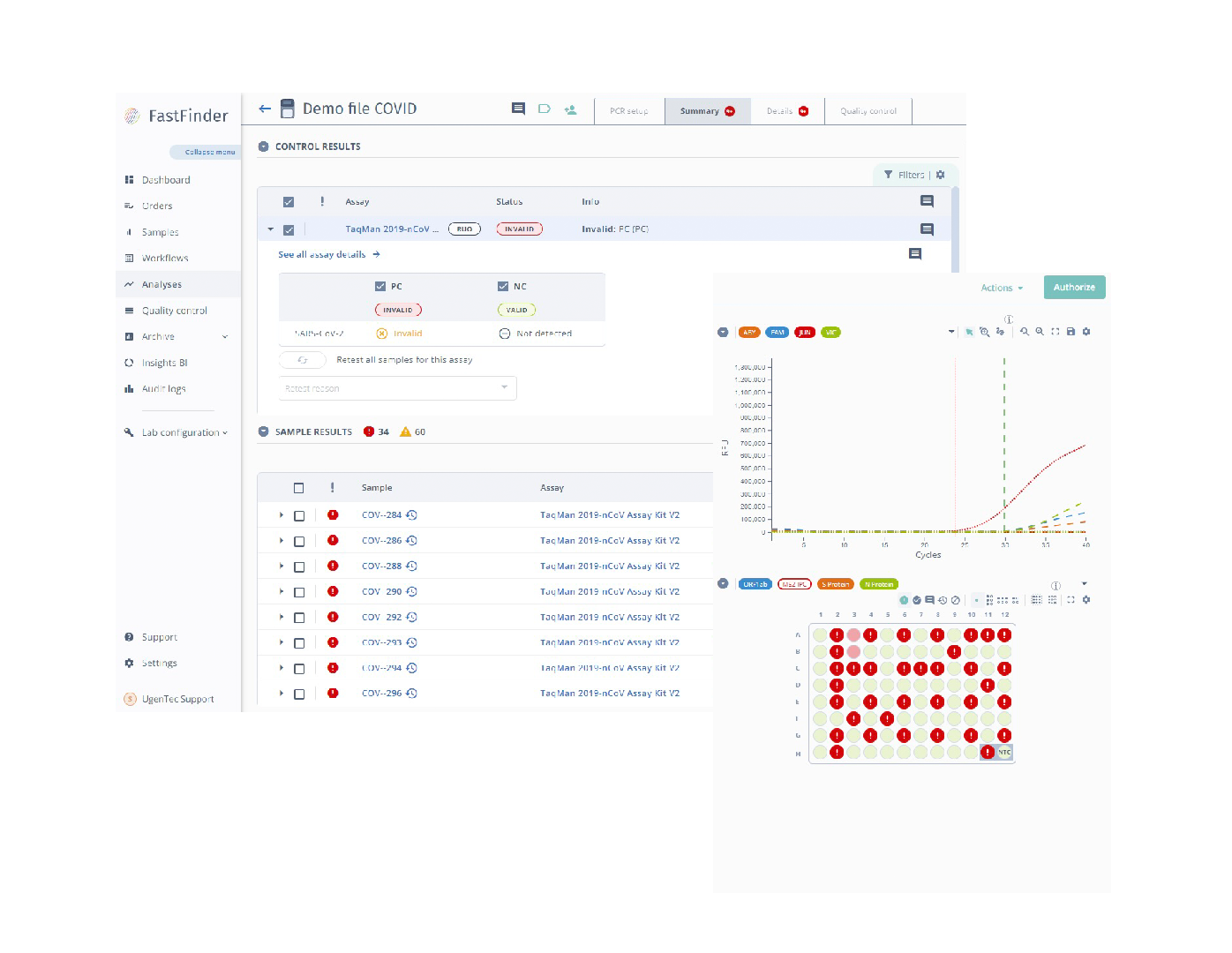
Task: Open comment icon in control table header row
Action: point(927,201)
